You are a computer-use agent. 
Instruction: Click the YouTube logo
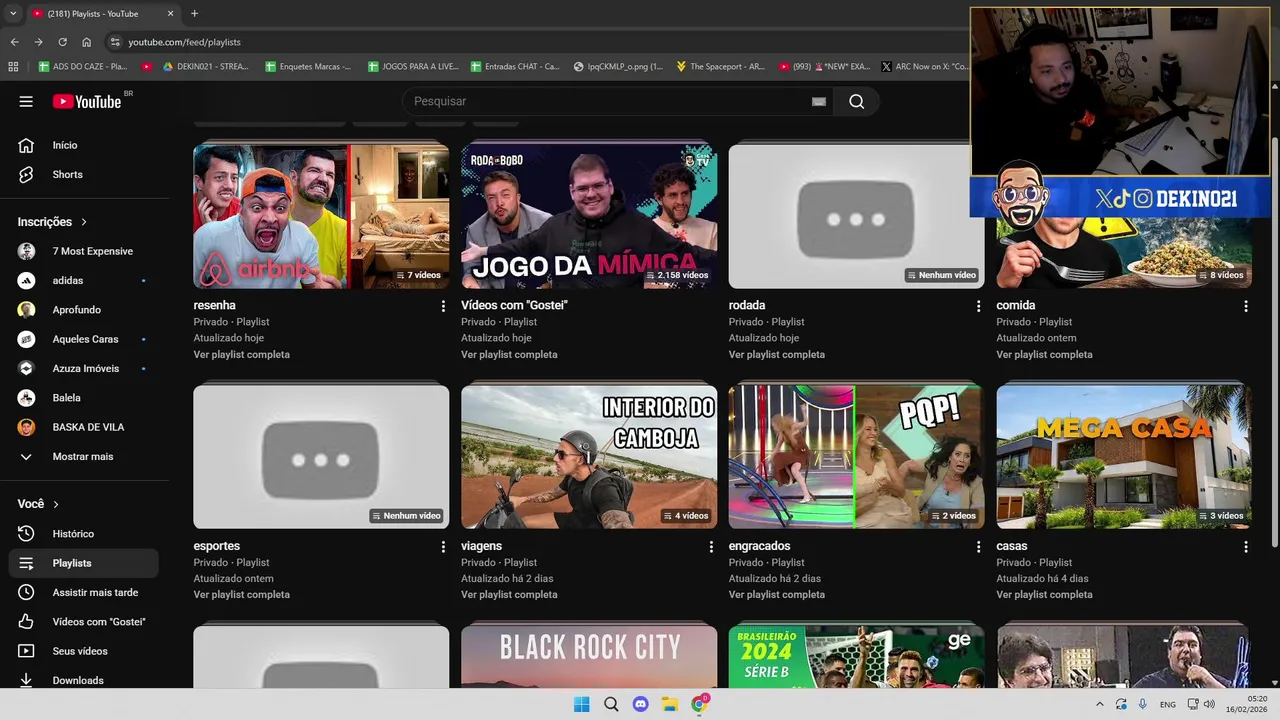tap(87, 101)
